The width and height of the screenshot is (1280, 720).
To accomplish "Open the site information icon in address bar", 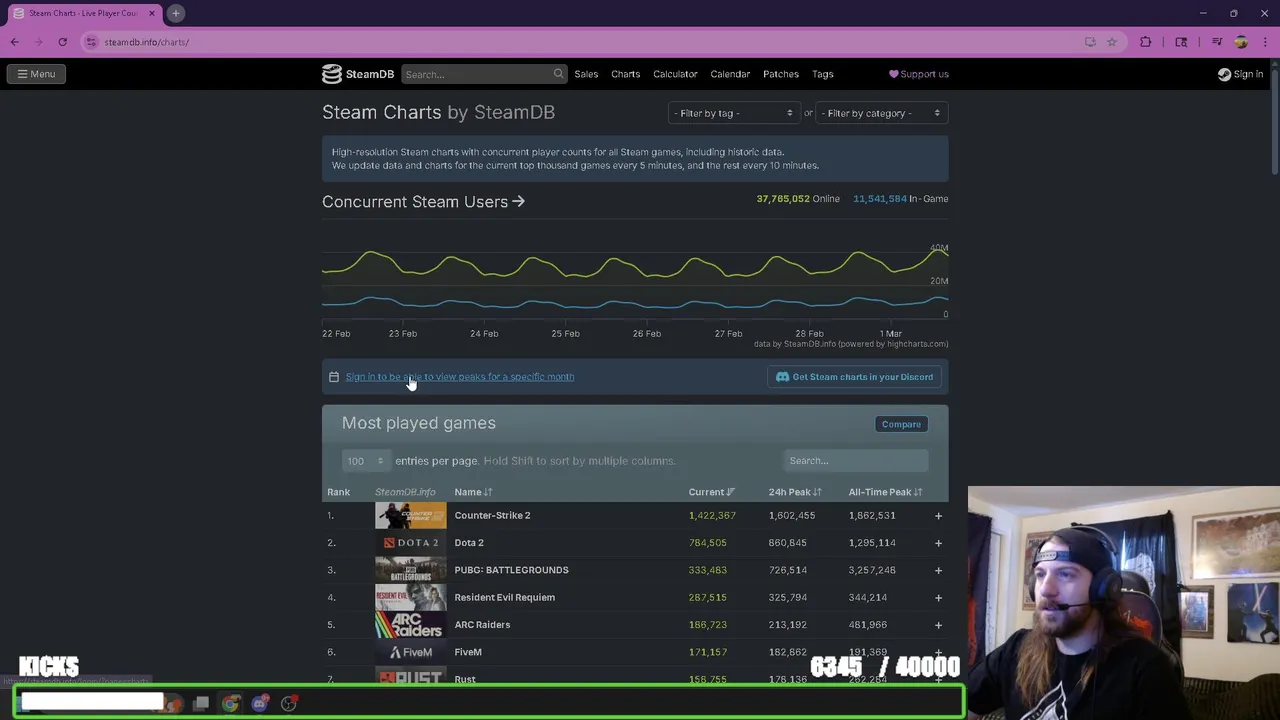I will 91,42.
